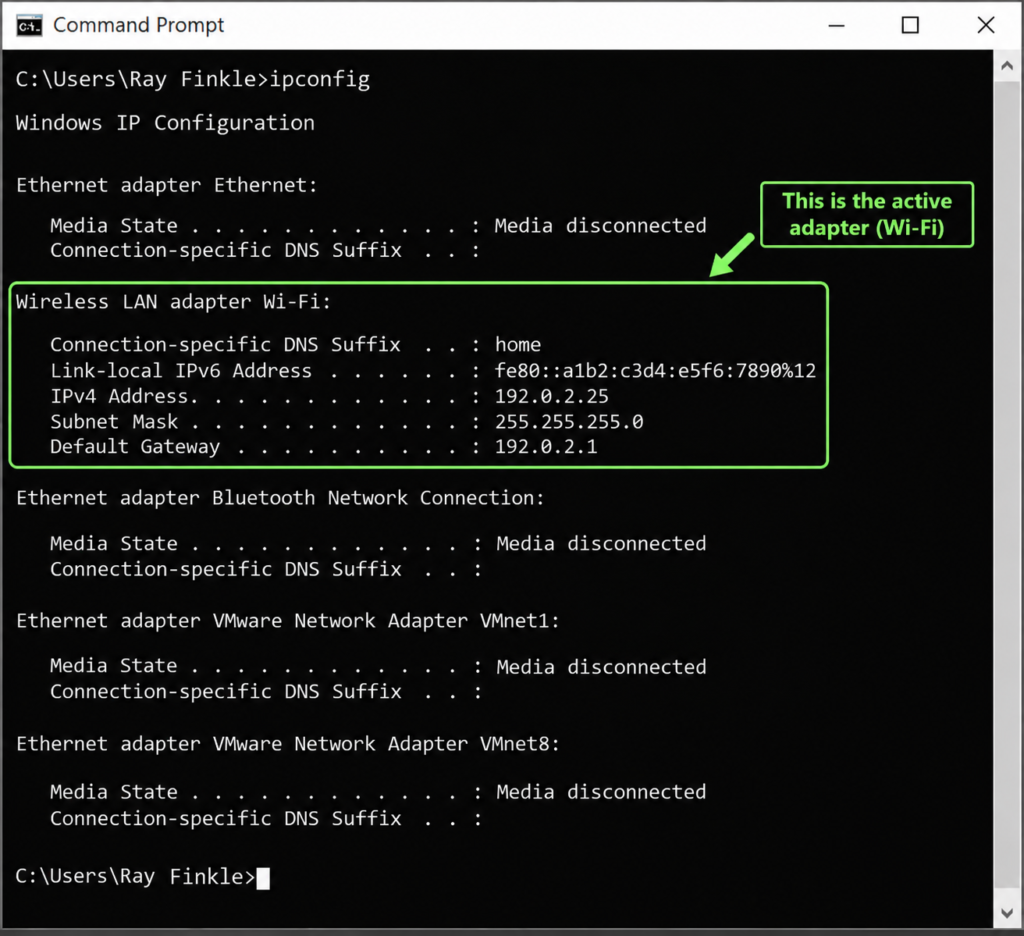
Task: Click the 'Link-local IPv6 Address' label
Action: (181, 370)
